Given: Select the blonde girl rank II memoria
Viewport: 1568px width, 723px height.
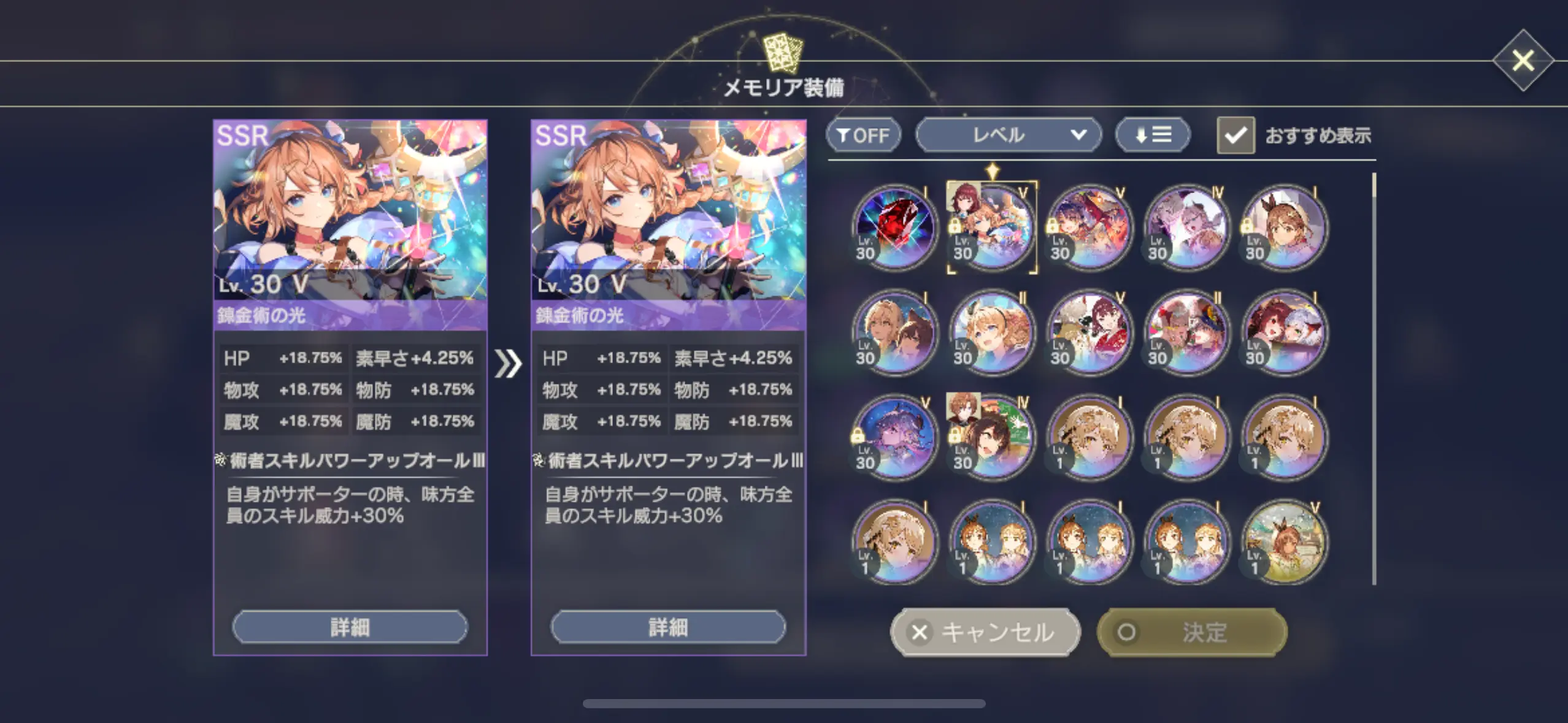Looking at the screenshot, I should 992,332.
